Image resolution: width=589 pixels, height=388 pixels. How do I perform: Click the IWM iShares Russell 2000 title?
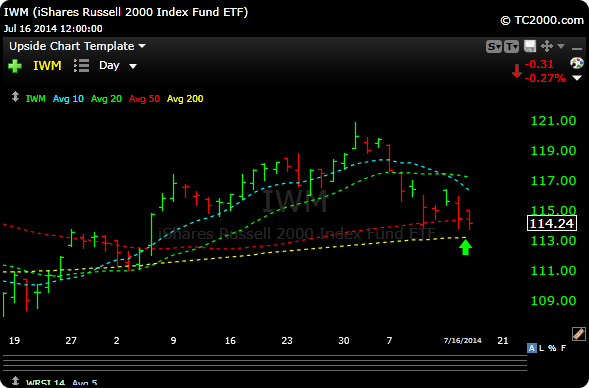tap(126, 12)
